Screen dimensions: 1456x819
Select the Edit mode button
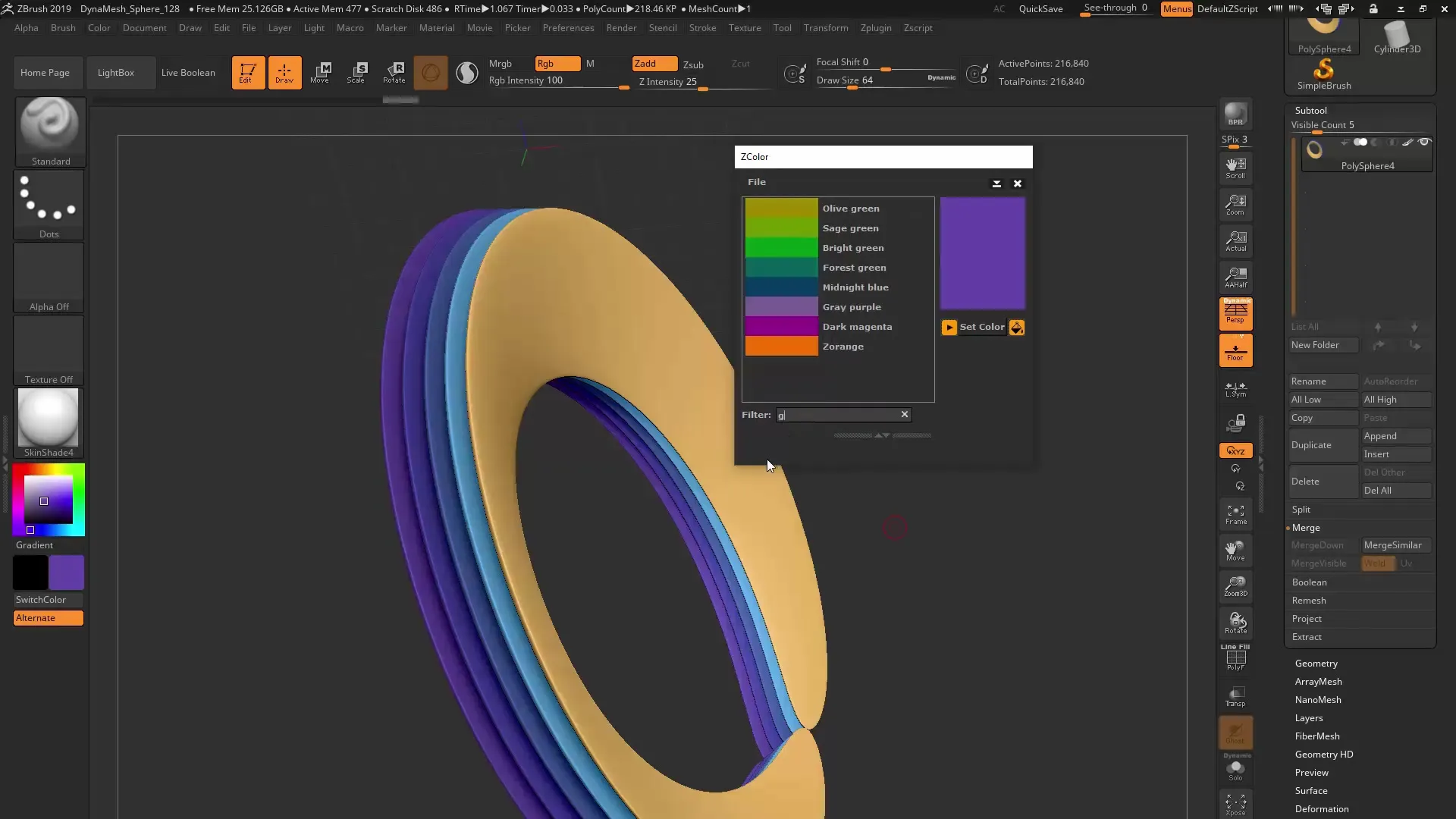(248, 73)
